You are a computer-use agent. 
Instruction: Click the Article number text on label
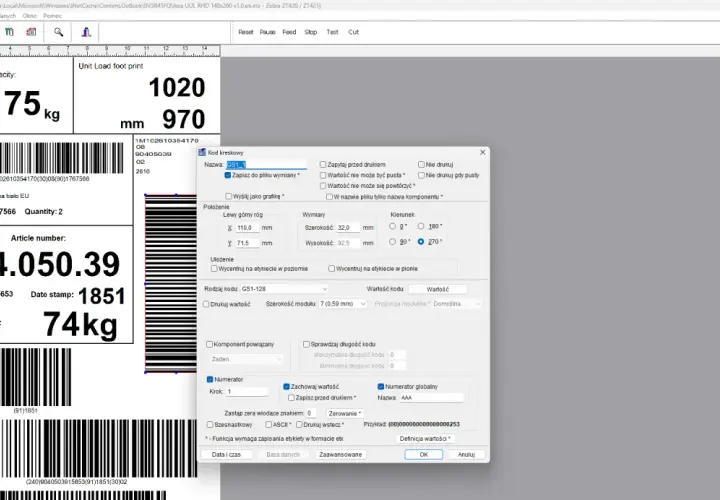38,238
